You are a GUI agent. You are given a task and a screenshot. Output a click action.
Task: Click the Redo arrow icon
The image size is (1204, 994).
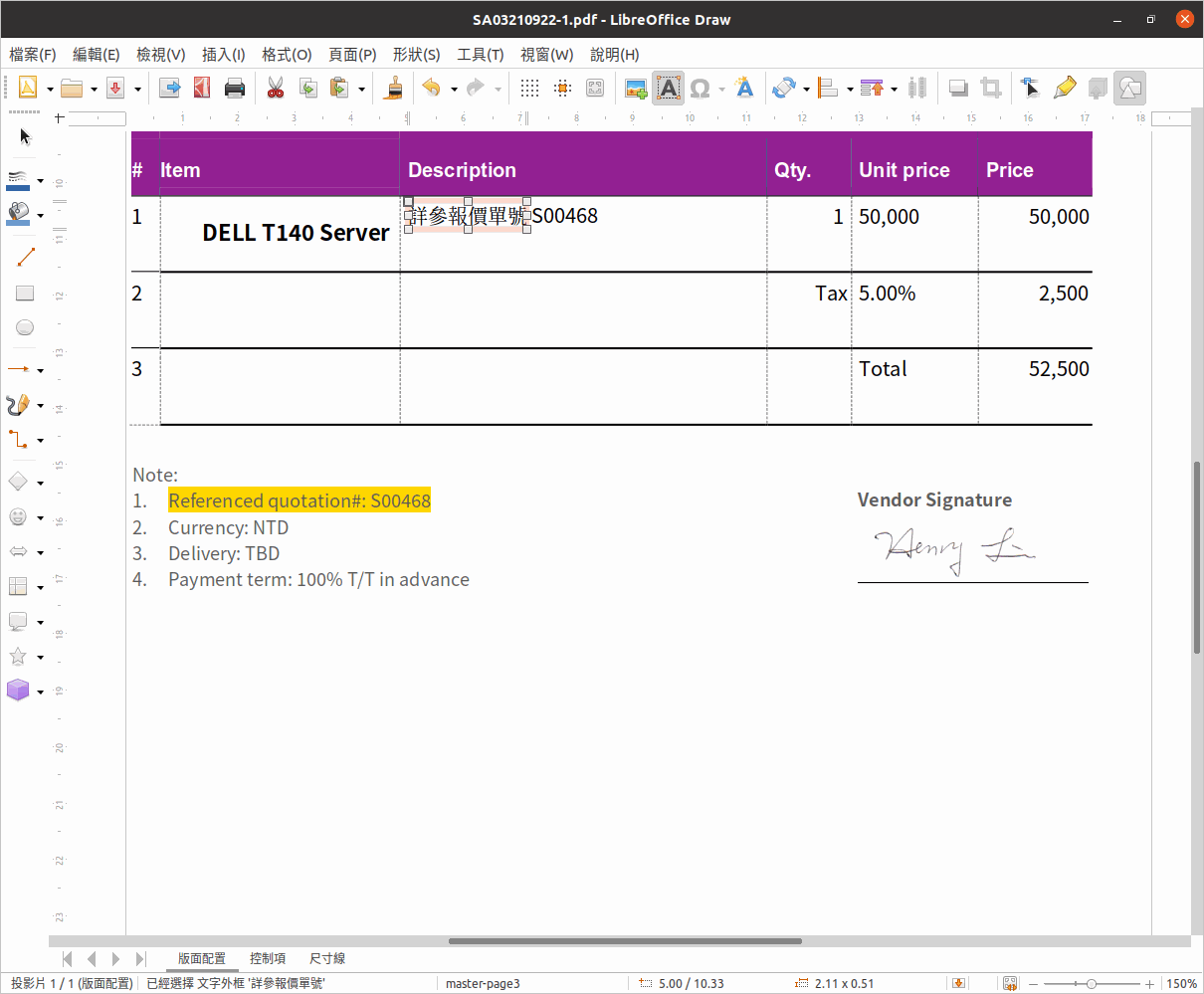[x=476, y=89]
